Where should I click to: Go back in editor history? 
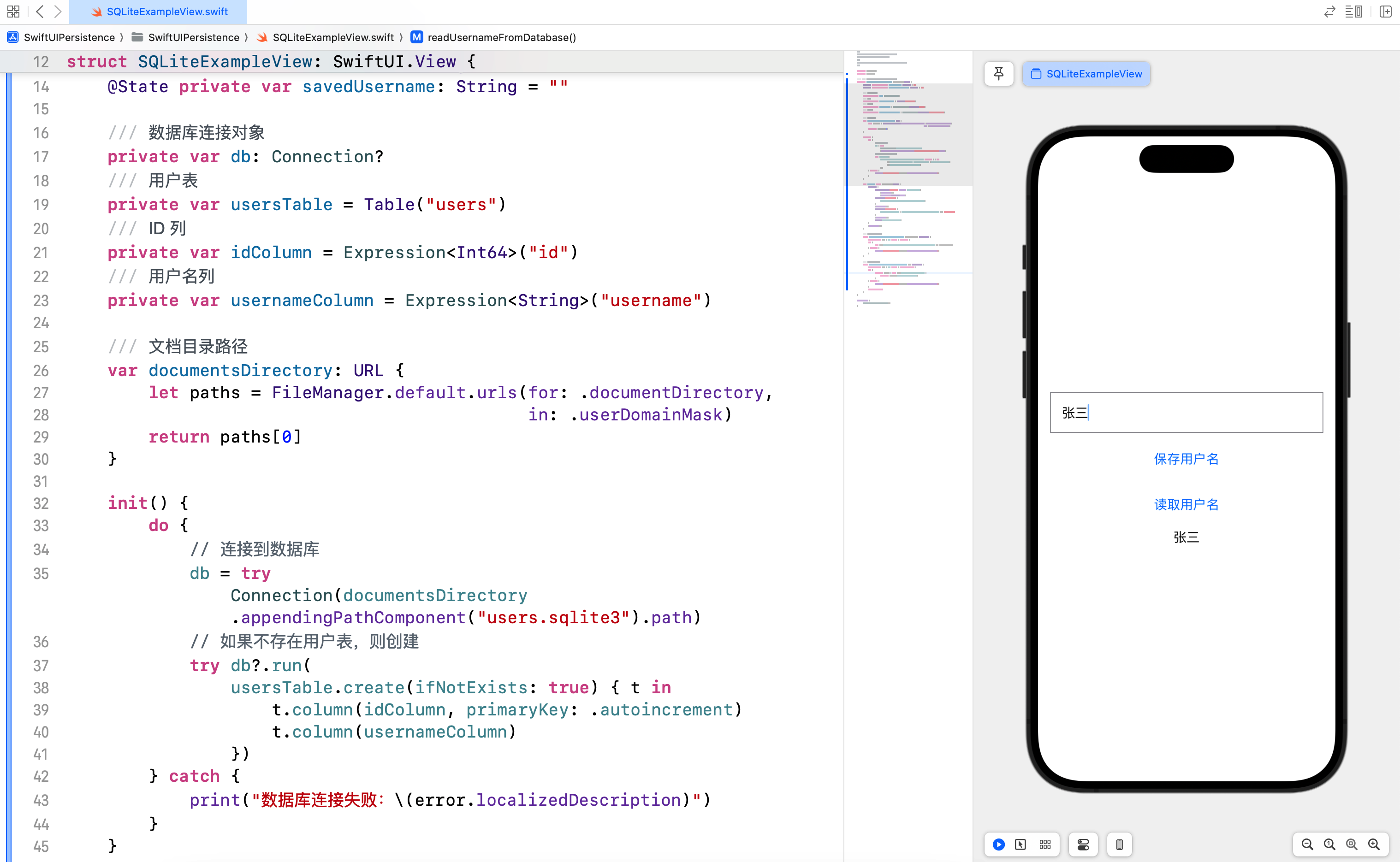click(39, 12)
